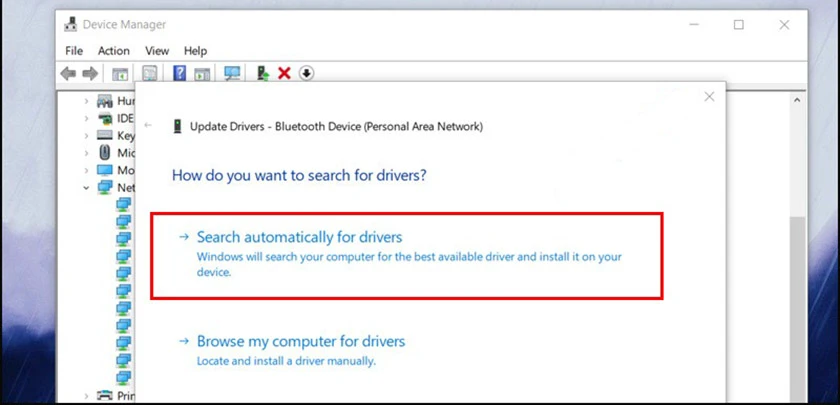Close the Update Drivers dialog

[x=709, y=96]
